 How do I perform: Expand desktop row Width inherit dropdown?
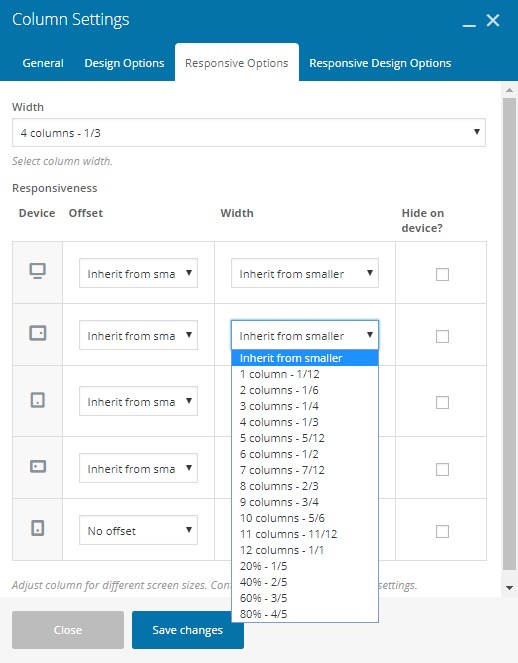click(304, 274)
